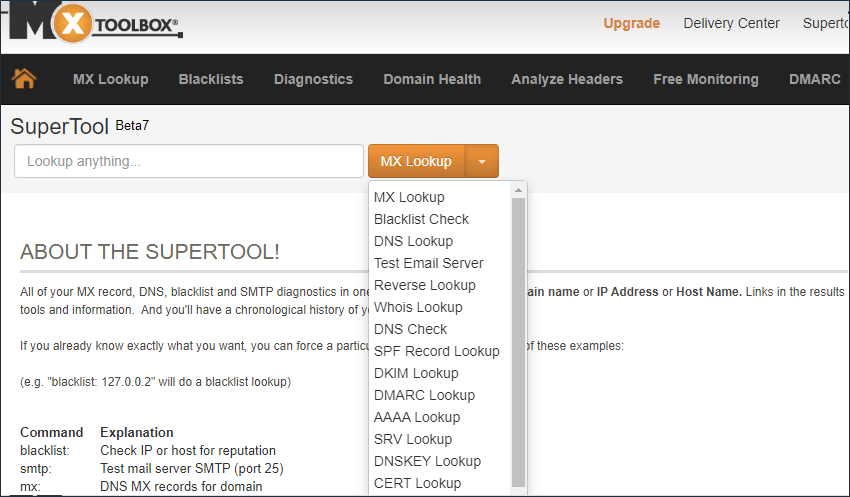Image resolution: width=850 pixels, height=497 pixels.
Task: Click the orange MX Lookup button
Action: (x=416, y=161)
